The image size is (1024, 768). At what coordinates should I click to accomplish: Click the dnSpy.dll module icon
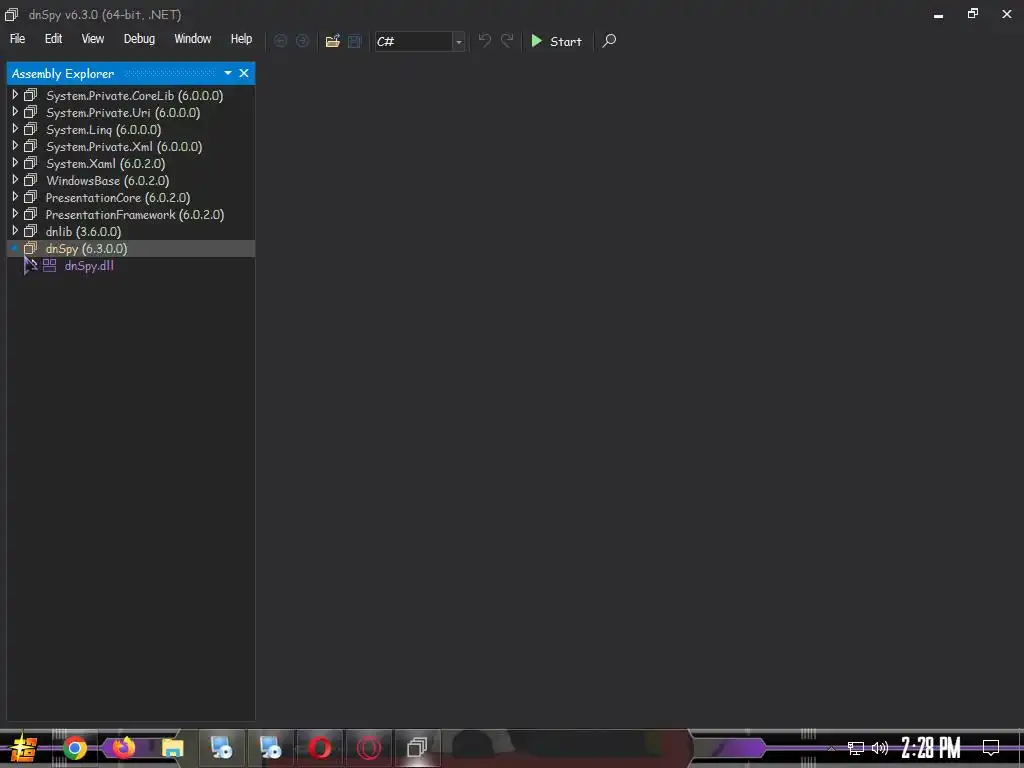pos(50,265)
